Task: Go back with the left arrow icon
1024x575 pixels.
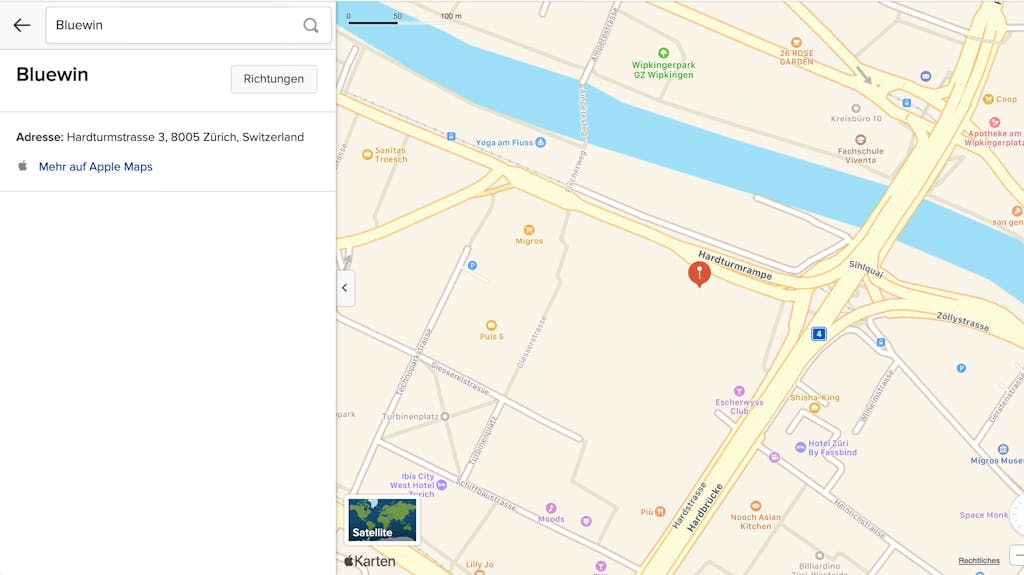Action: click(22, 25)
